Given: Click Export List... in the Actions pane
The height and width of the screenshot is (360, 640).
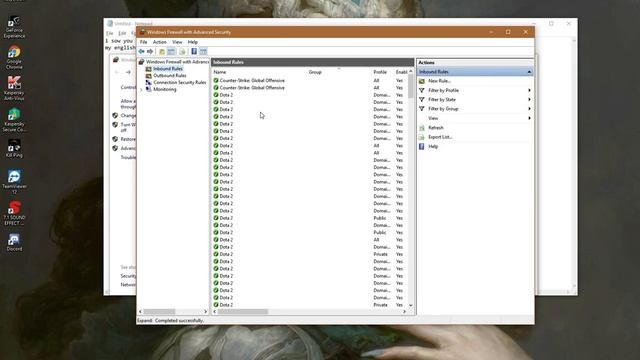Looking at the screenshot, I should pyautogui.click(x=440, y=137).
